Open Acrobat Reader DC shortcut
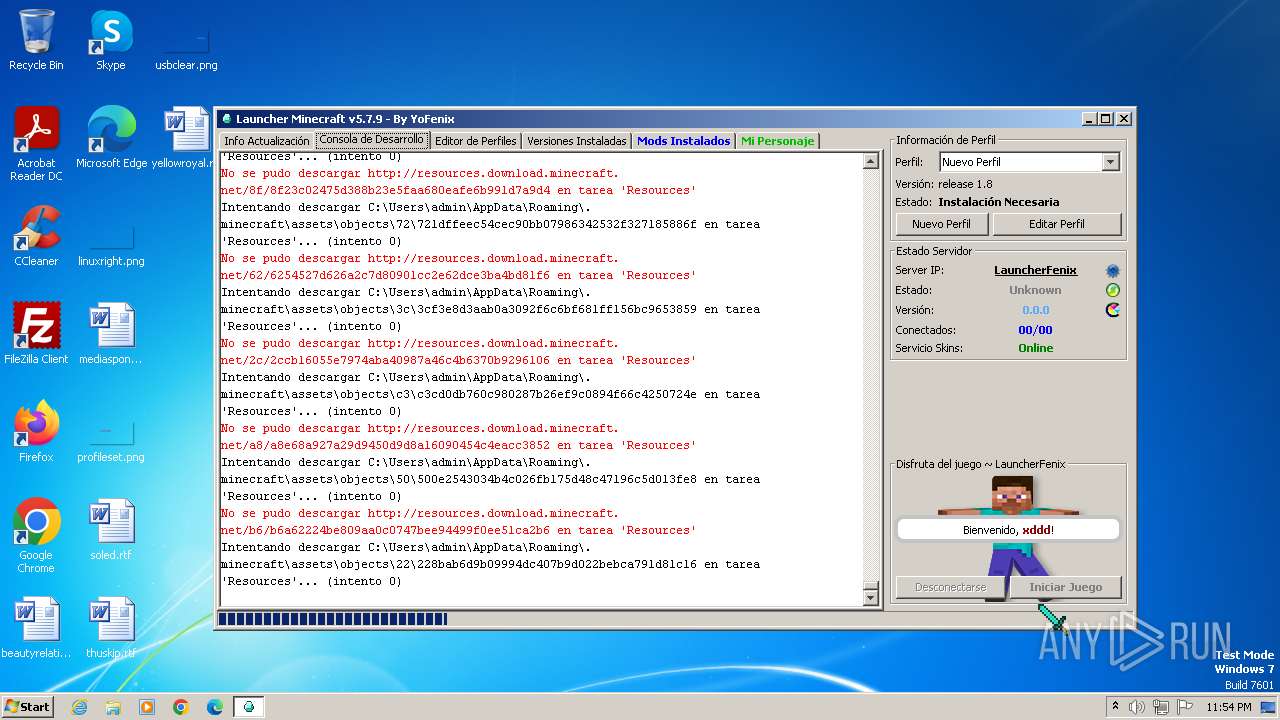 click(x=36, y=144)
